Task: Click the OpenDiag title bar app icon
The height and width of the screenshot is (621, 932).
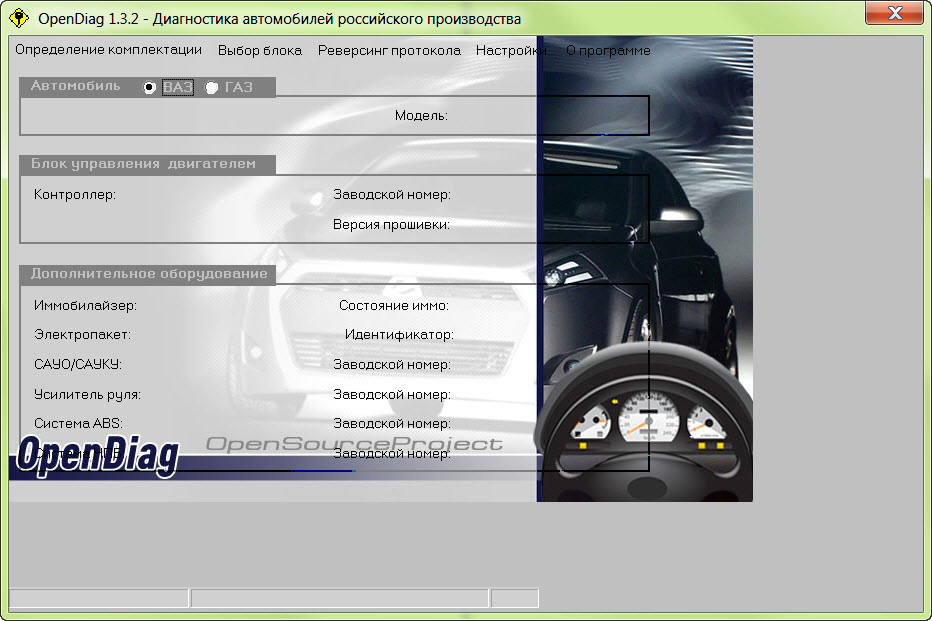Action: [19, 18]
